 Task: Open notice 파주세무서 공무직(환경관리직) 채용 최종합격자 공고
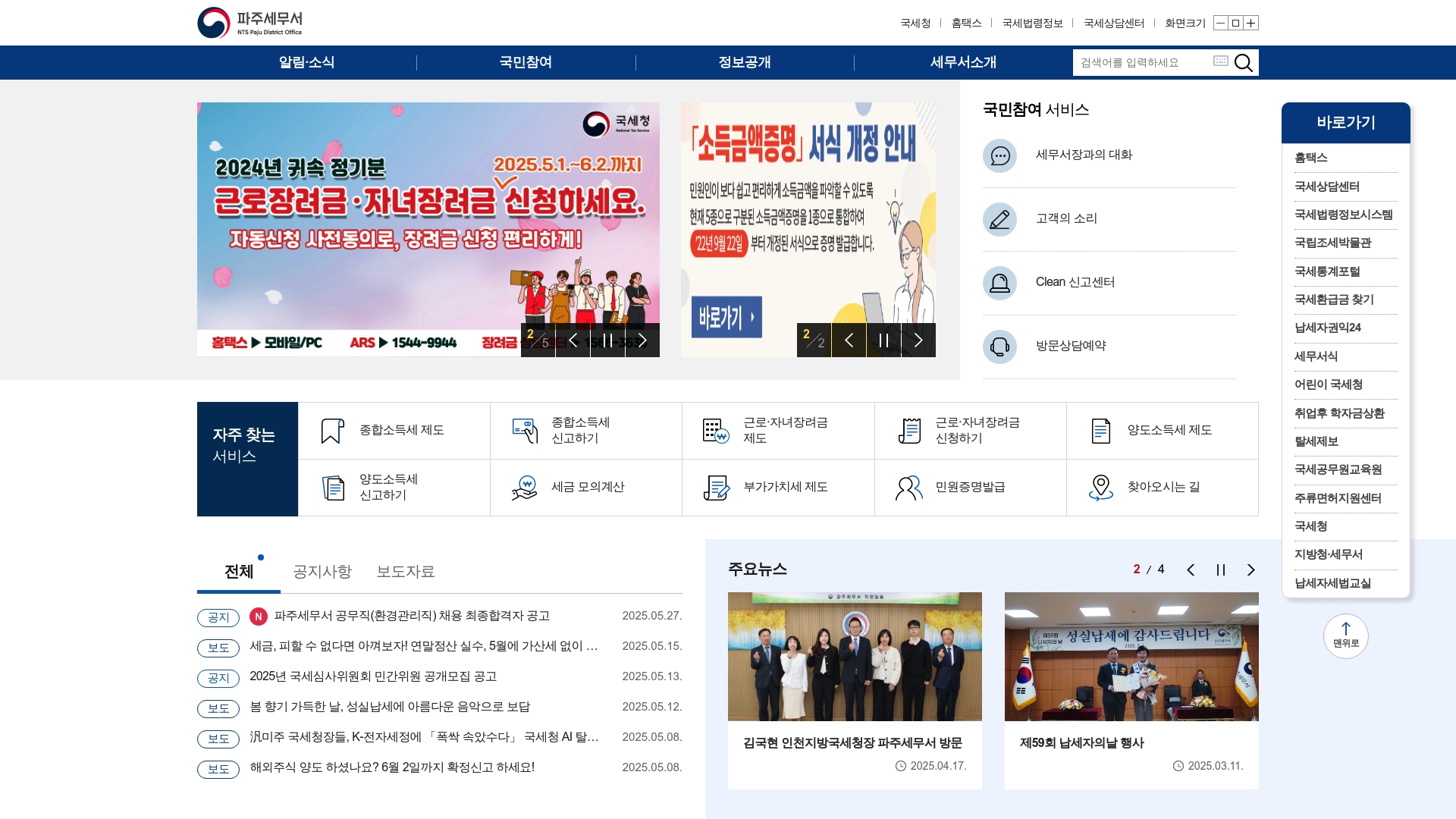click(412, 616)
